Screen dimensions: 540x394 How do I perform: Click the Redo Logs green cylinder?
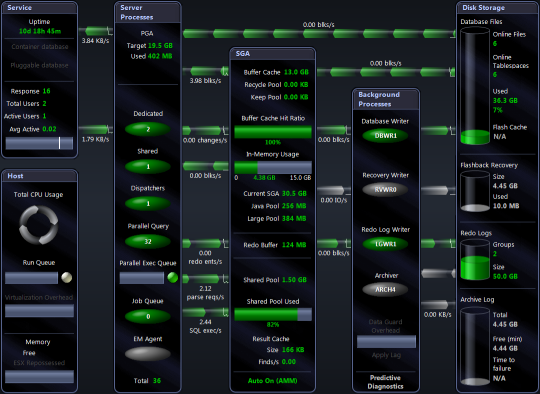point(475,260)
